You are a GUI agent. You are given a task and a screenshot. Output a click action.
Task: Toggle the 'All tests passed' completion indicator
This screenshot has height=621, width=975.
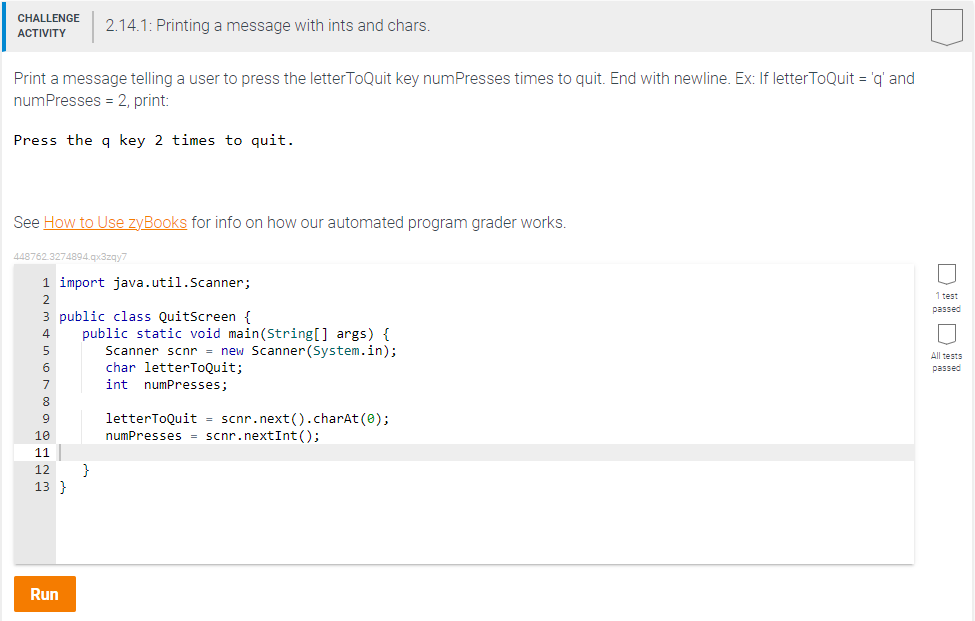(946, 335)
